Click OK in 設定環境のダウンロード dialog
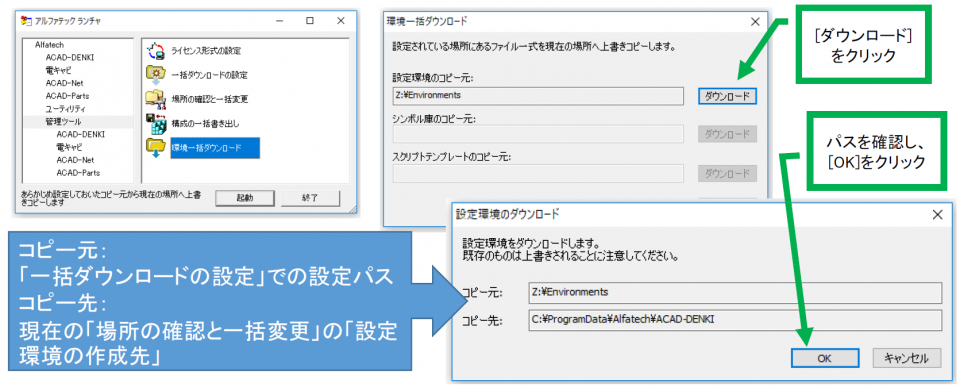The width and height of the screenshot is (960, 387). tap(825, 358)
